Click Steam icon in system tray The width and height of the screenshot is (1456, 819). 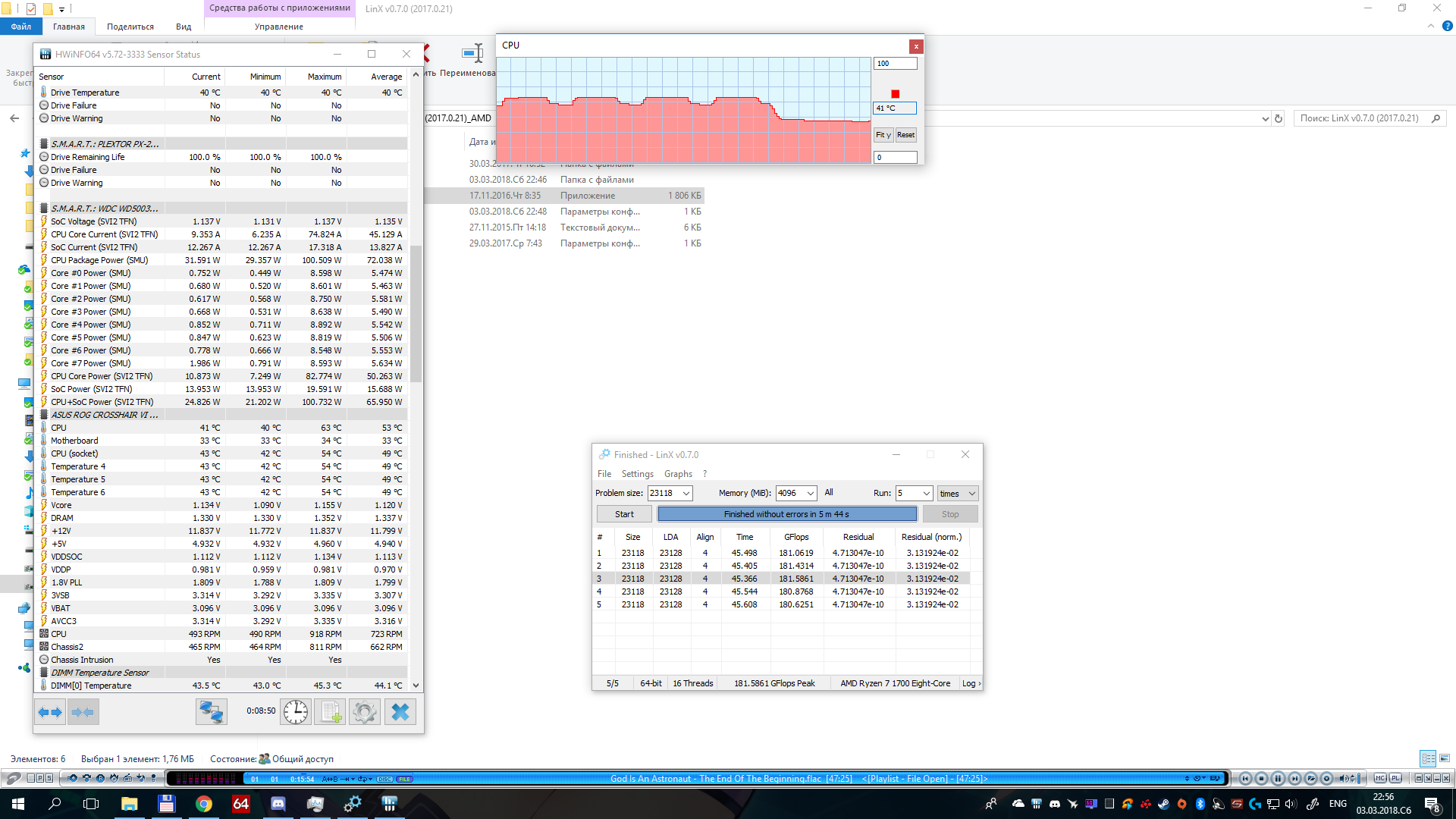tap(1163, 804)
